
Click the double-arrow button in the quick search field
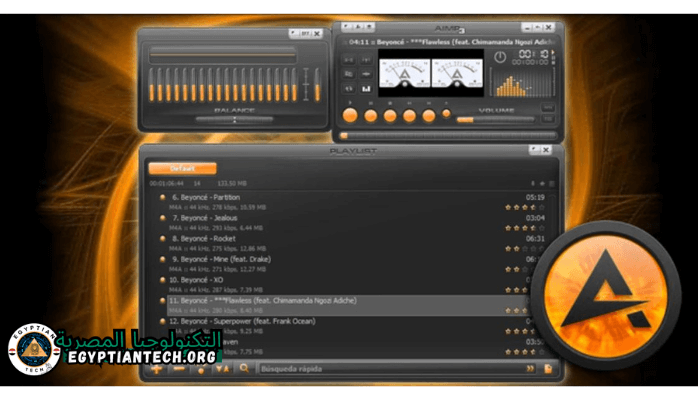(530, 369)
